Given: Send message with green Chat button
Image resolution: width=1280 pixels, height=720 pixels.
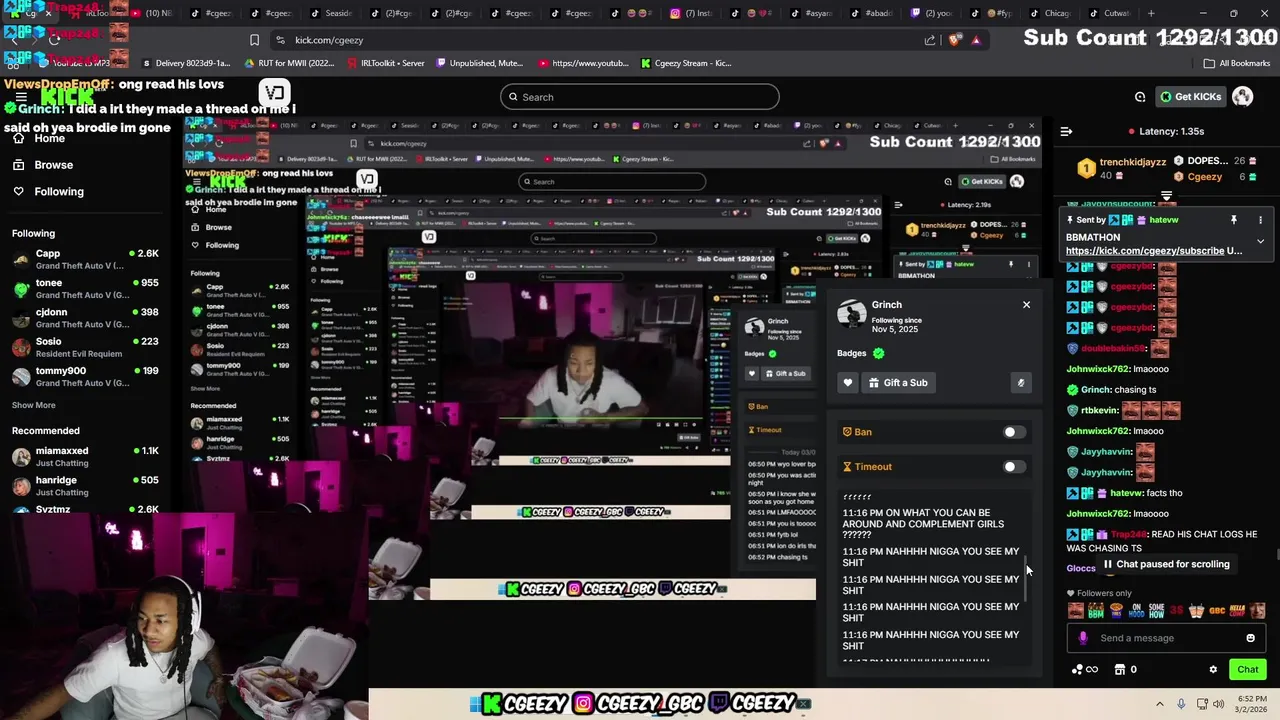Looking at the screenshot, I should pos(1247,669).
